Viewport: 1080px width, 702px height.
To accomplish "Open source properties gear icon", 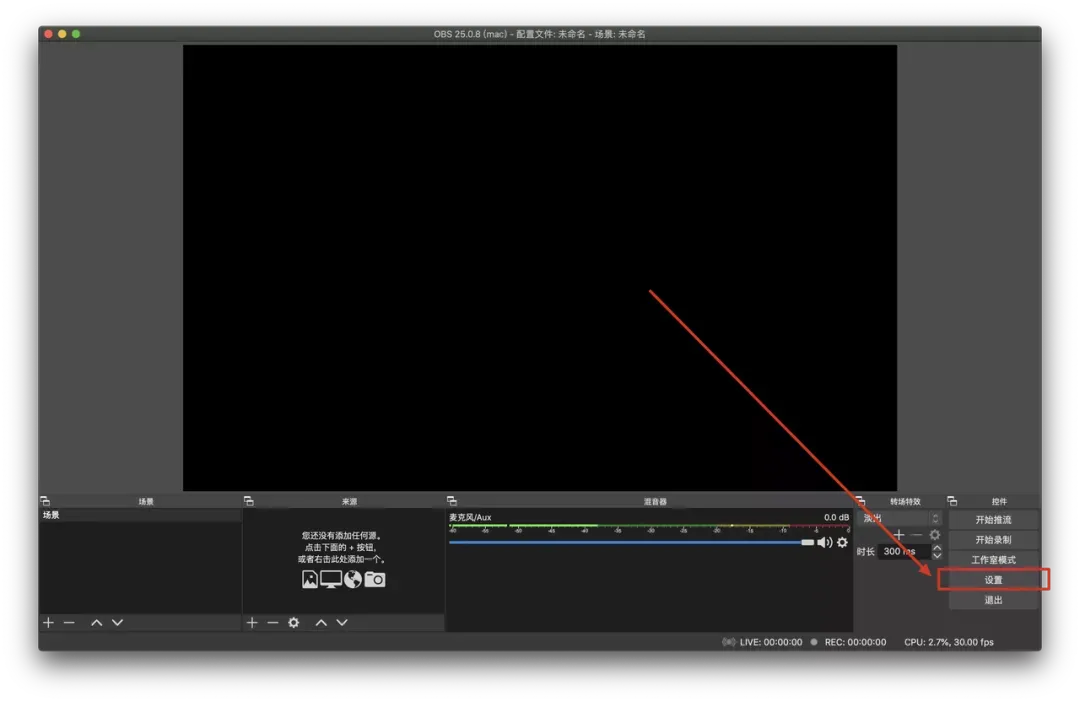I will tap(293, 623).
